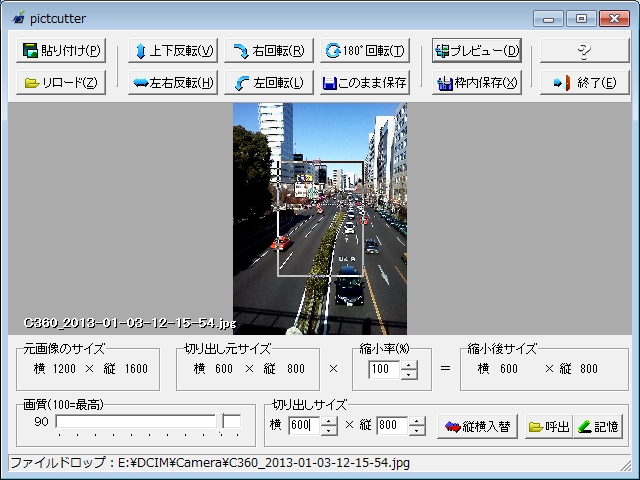The image size is (640, 480).
Task: Open help with the question mark button
Action: [x=585, y=51]
